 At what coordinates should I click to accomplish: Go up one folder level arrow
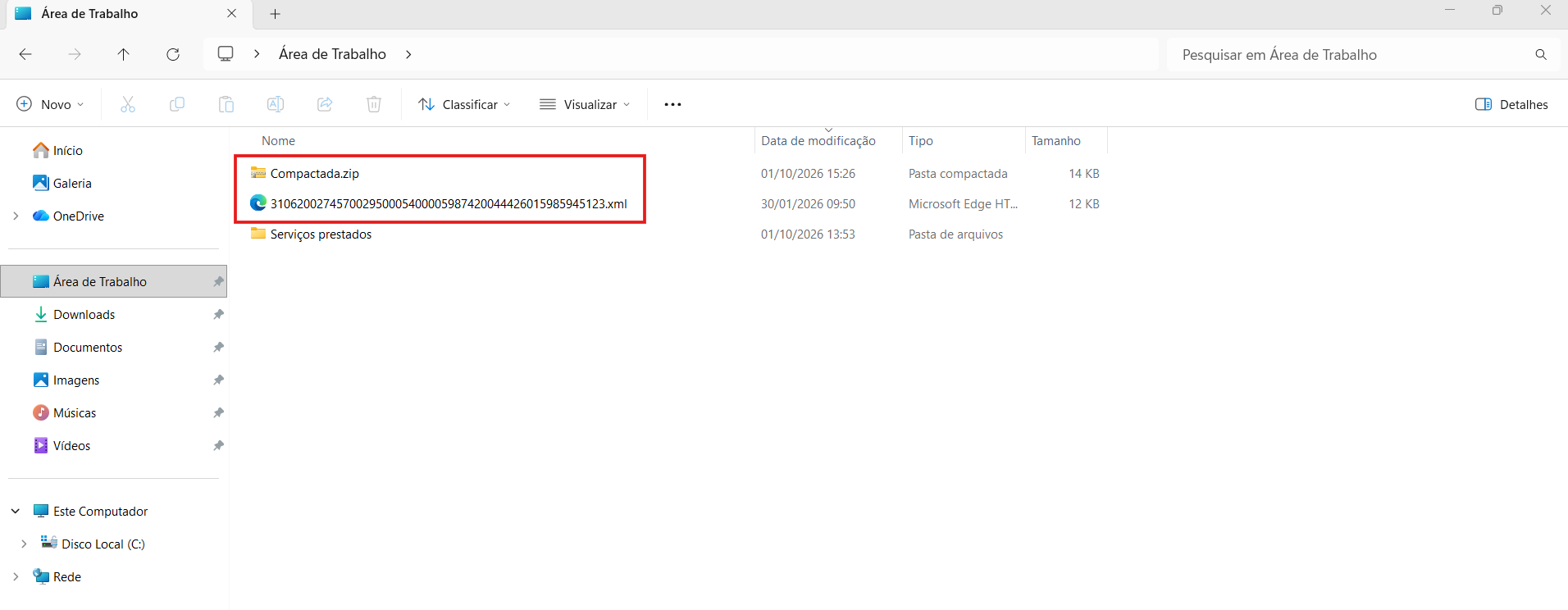coord(124,54)
